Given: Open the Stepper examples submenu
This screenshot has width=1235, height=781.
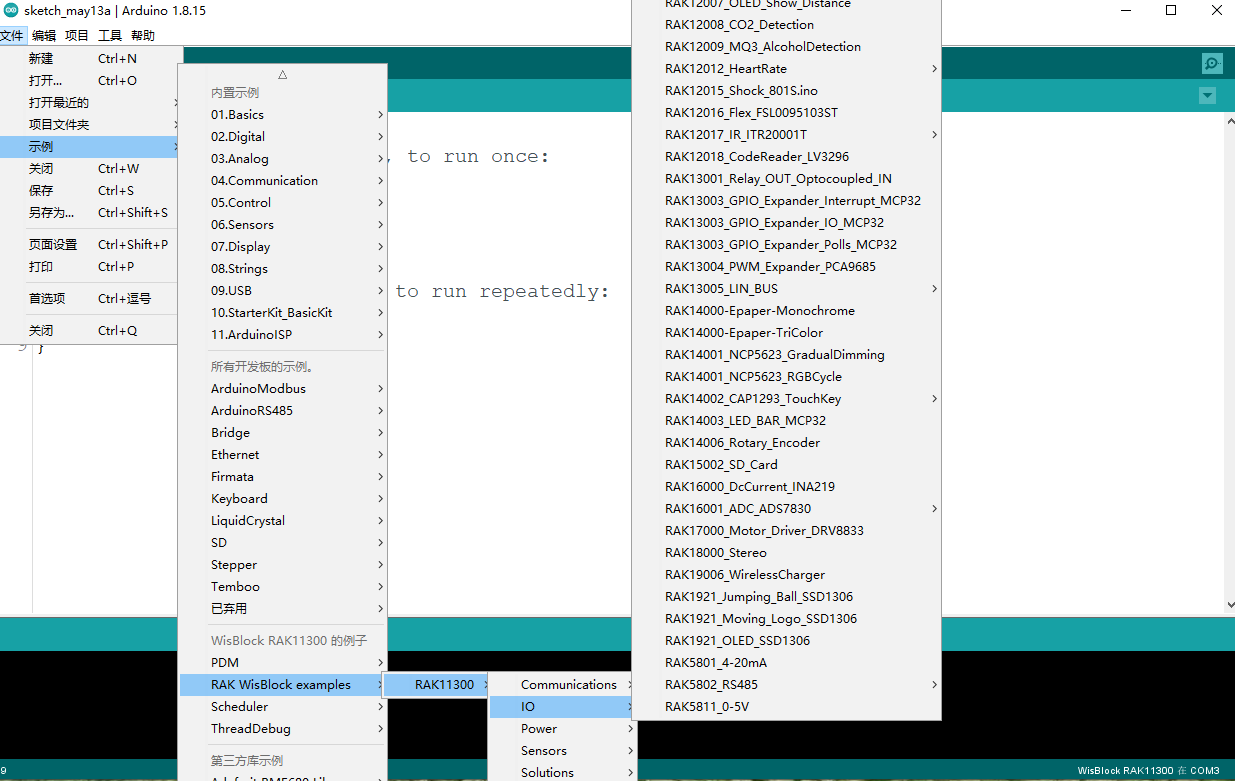Looking at the screenshot, I should [x=283, y=565].
